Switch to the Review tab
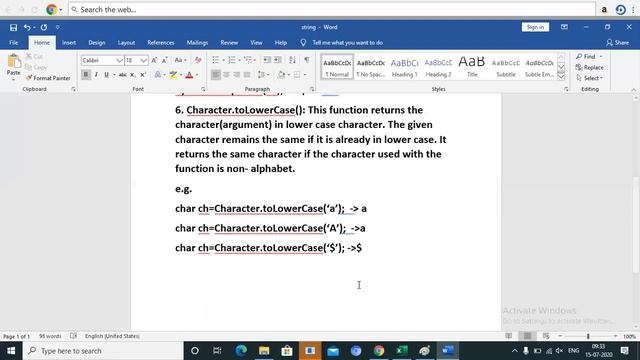 (x=229, y=42)
